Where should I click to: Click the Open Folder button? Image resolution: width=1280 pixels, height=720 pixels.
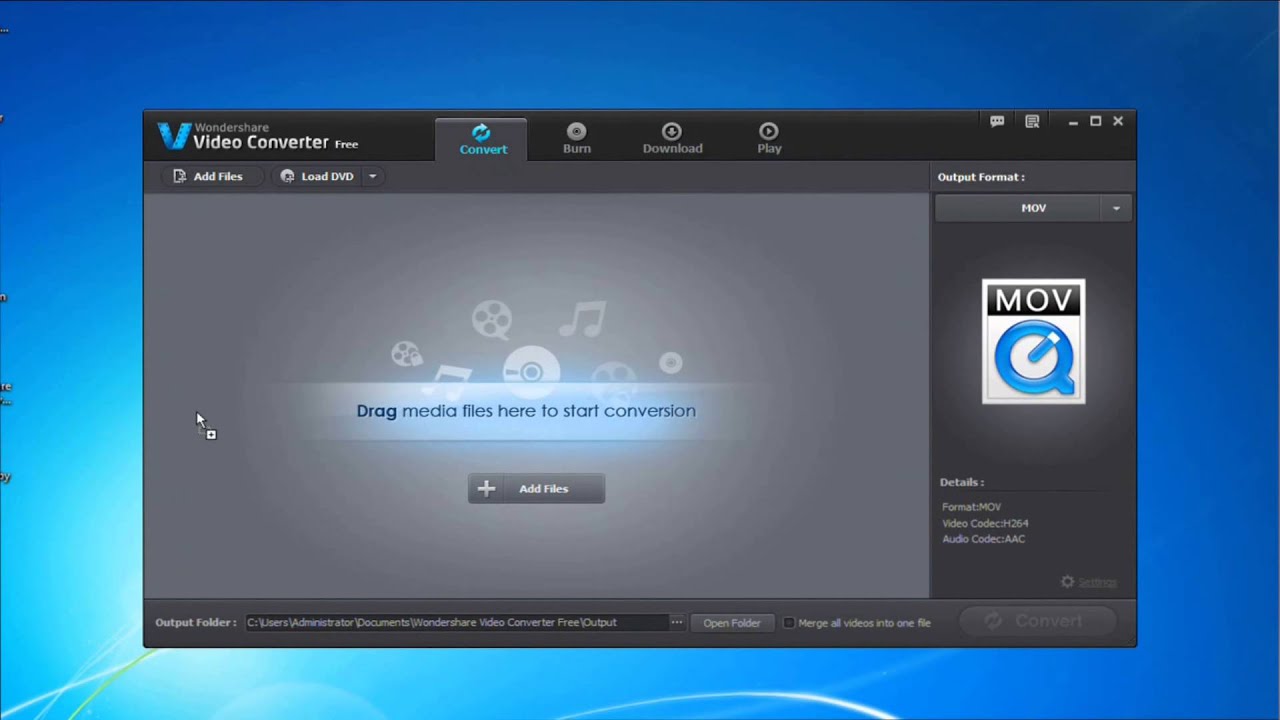click(731, 623)
